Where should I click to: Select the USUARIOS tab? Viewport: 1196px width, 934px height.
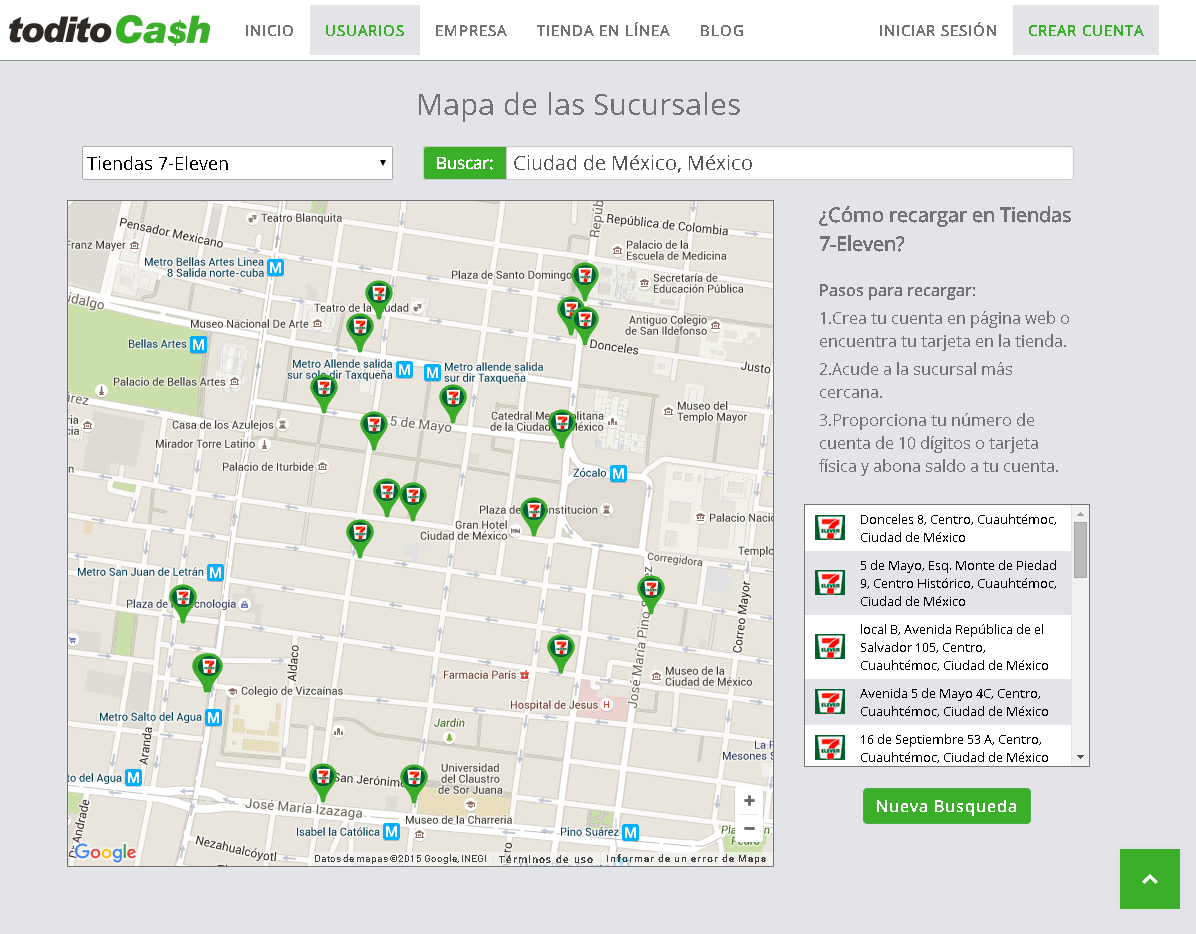coord(365,30)
